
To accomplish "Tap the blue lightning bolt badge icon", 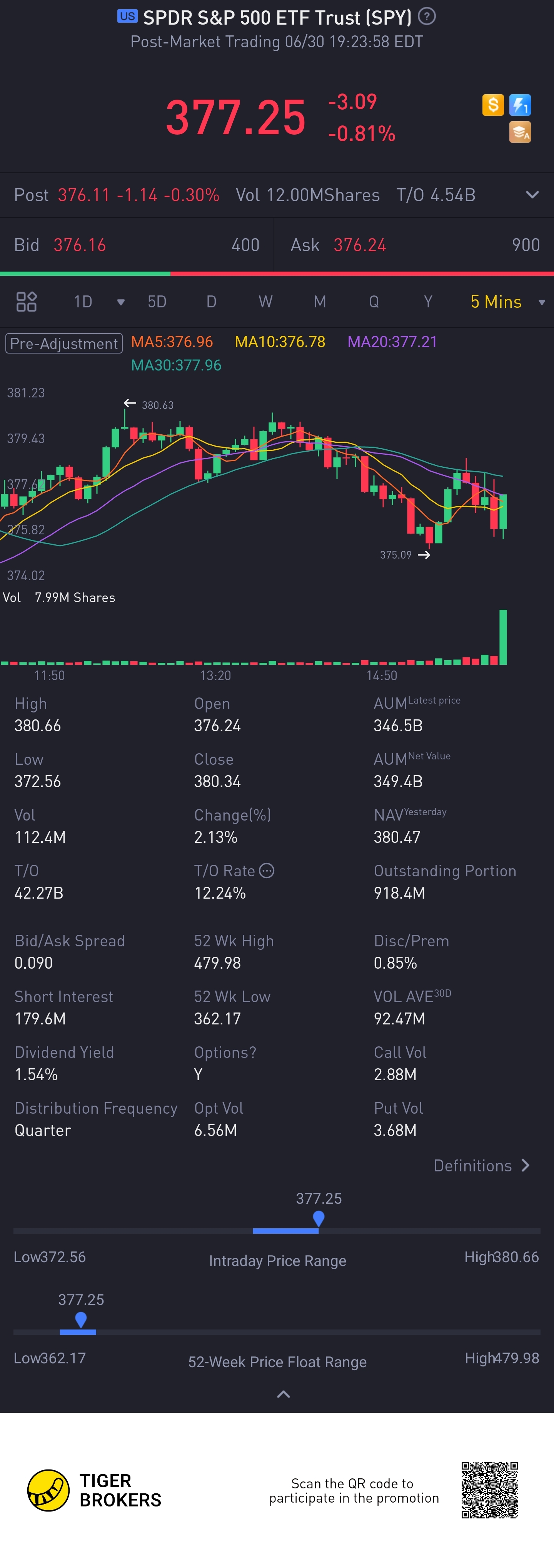I will pyautogui.click(x=520, y=105).
